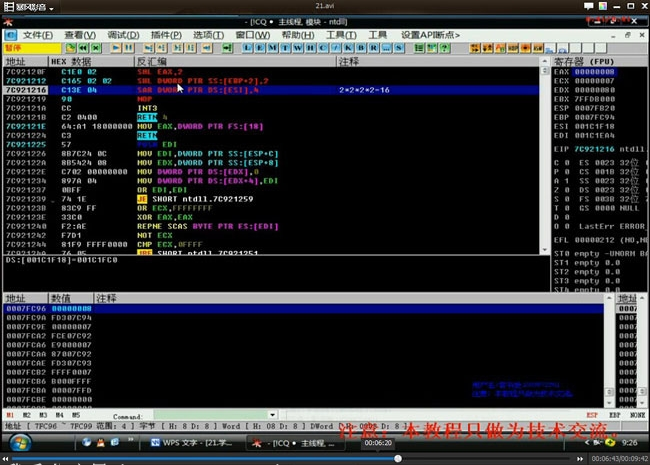The height and width of the screenshot is (465, 650).
Task: Click the Windows Start orb
Action: 19,443
